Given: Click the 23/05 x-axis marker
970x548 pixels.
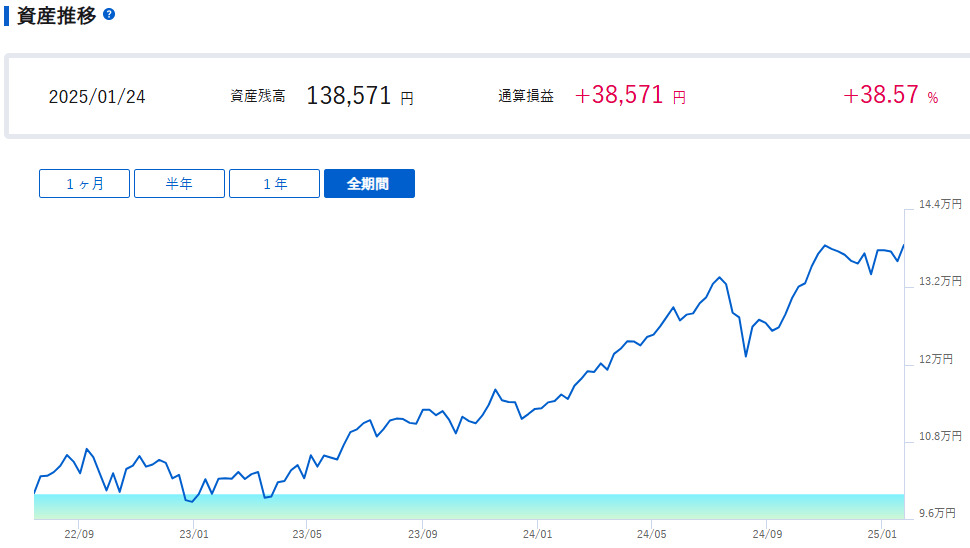Looking at the screenshot, I should point(307,534).
